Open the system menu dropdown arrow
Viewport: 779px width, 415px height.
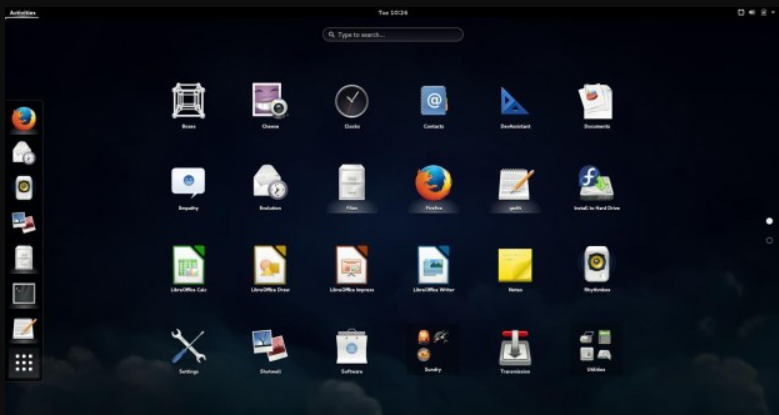coord(773,13)
